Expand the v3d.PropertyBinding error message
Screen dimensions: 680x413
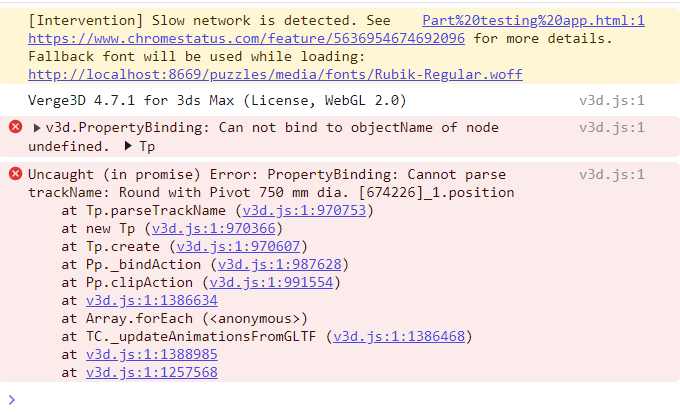click(x=37, y=128)
